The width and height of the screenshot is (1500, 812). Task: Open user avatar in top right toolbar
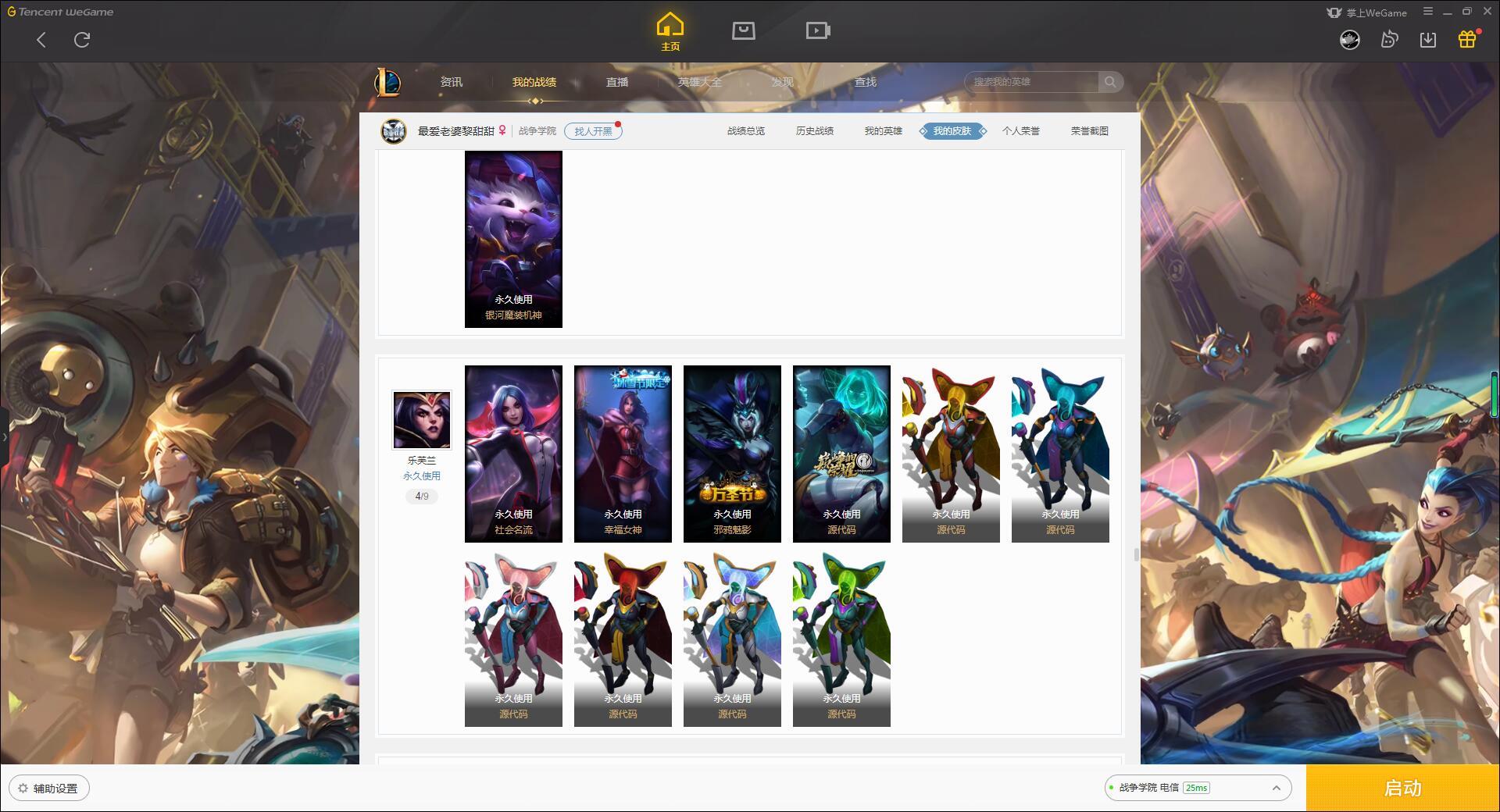click(1350, 40)
